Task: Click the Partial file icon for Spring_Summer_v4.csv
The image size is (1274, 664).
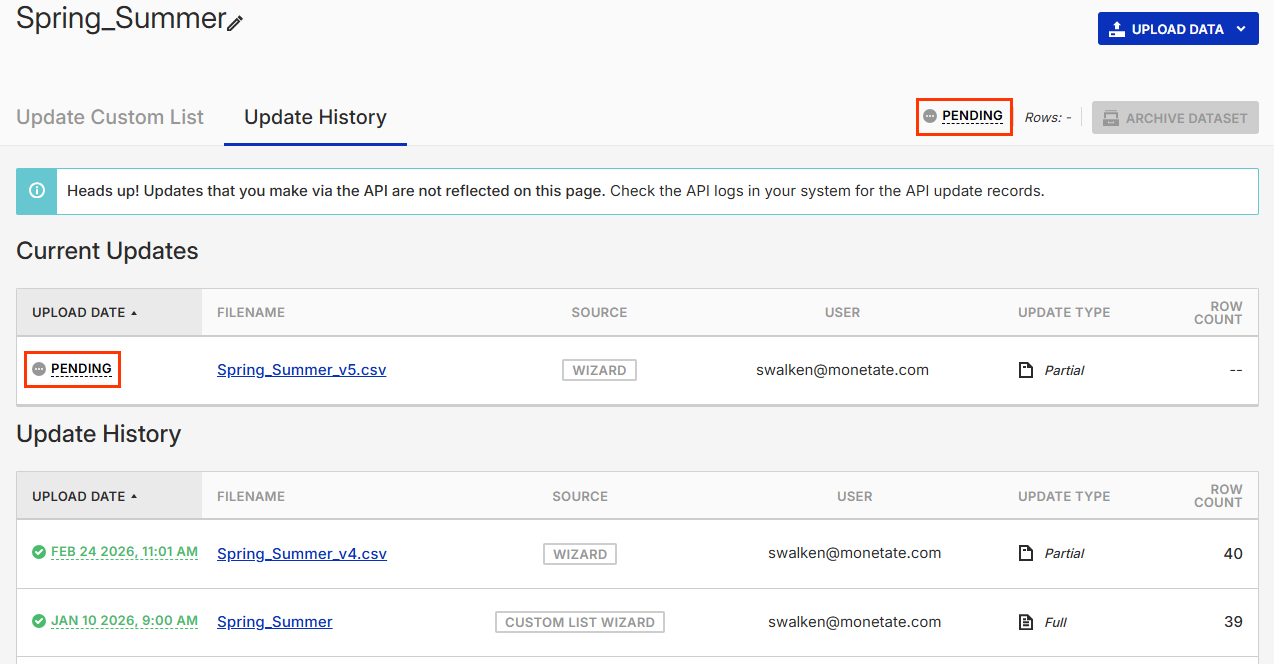Action: 1025,553
